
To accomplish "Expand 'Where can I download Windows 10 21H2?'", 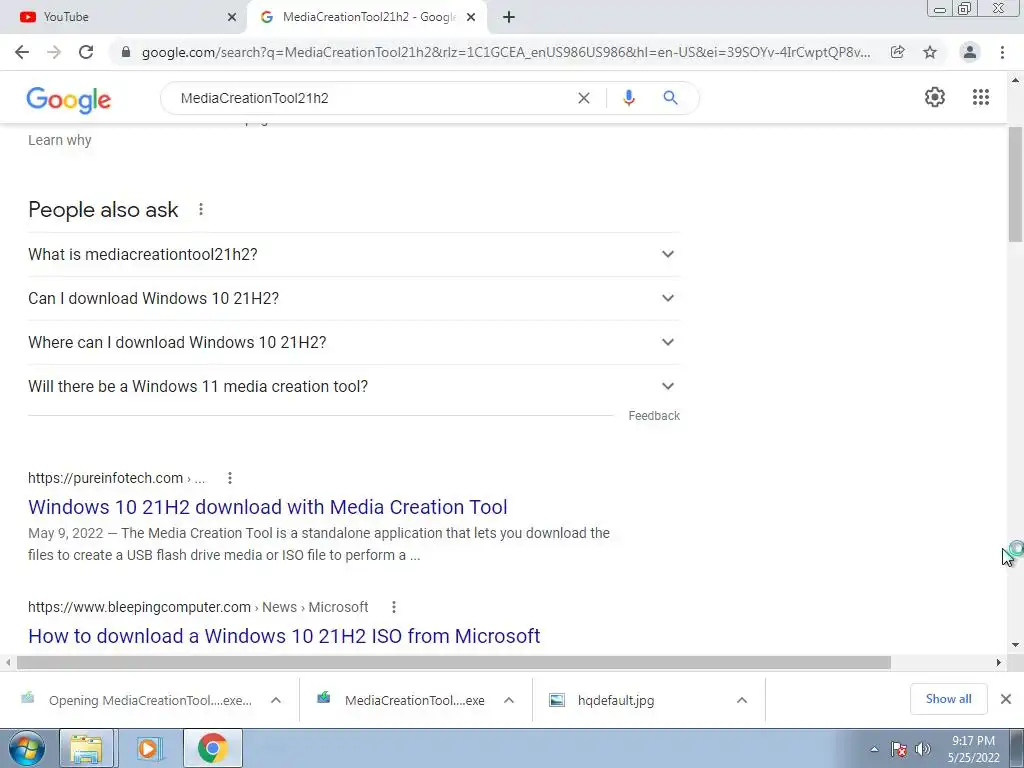I will 353,342.
